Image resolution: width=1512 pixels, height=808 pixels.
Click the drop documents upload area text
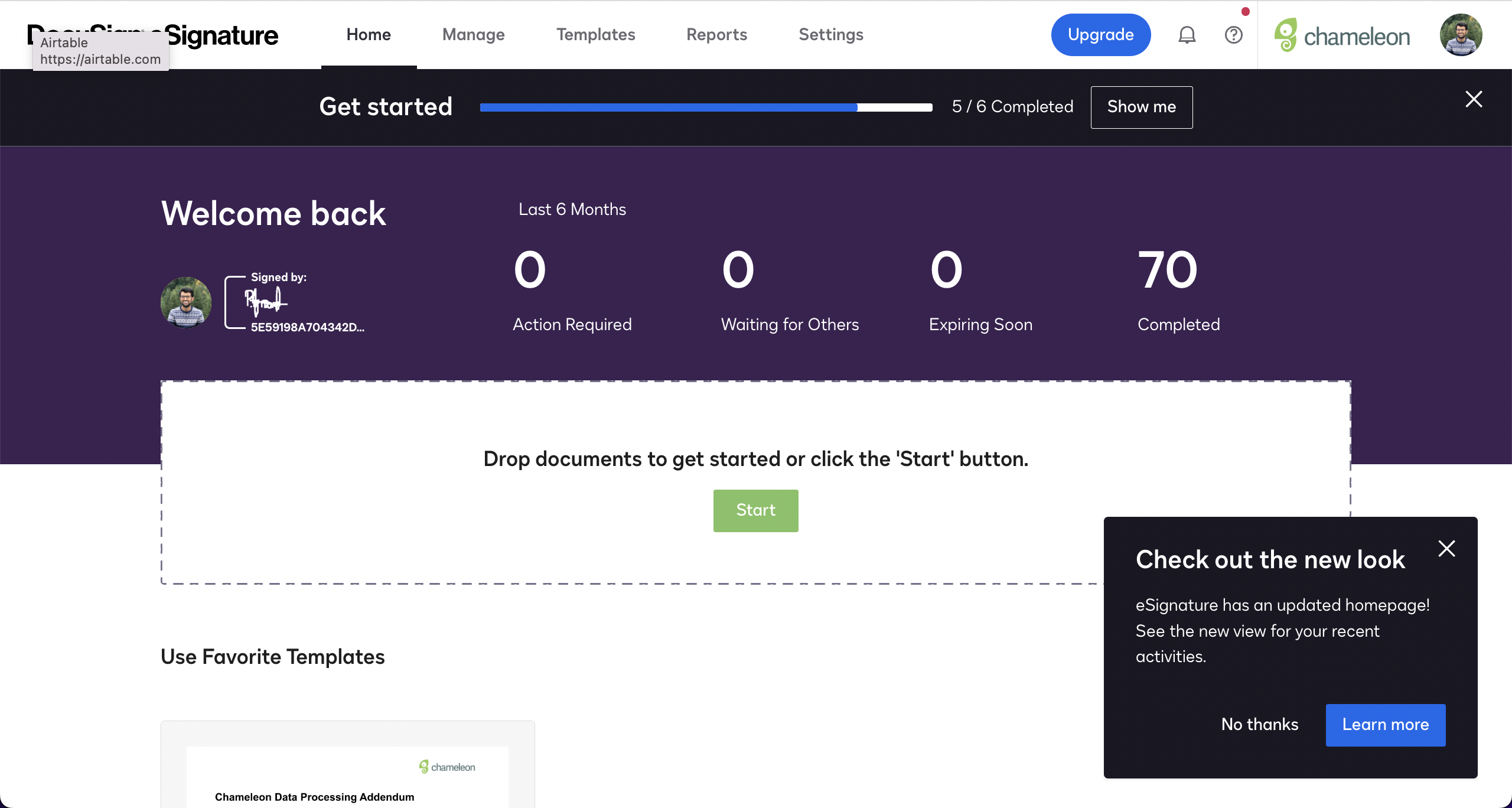[x=755, y=459]
